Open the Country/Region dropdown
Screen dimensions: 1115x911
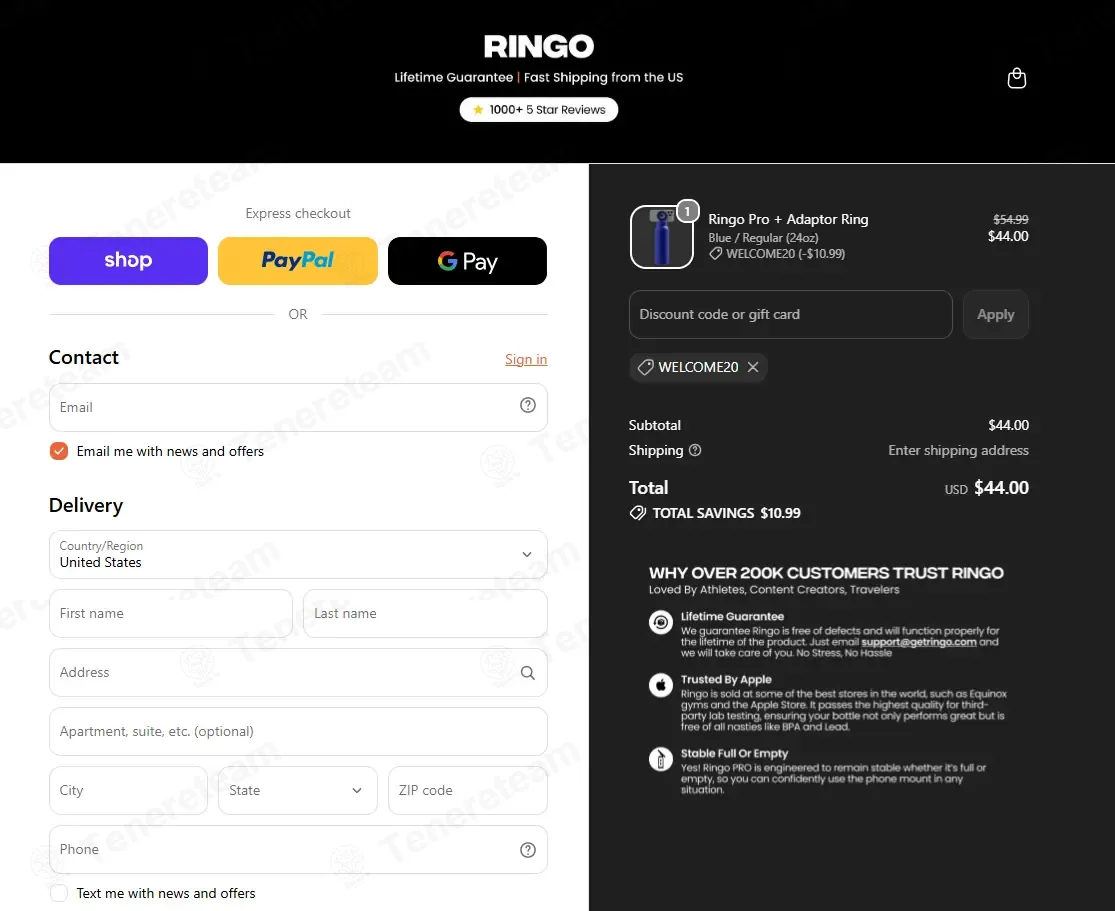pos(298,554)
